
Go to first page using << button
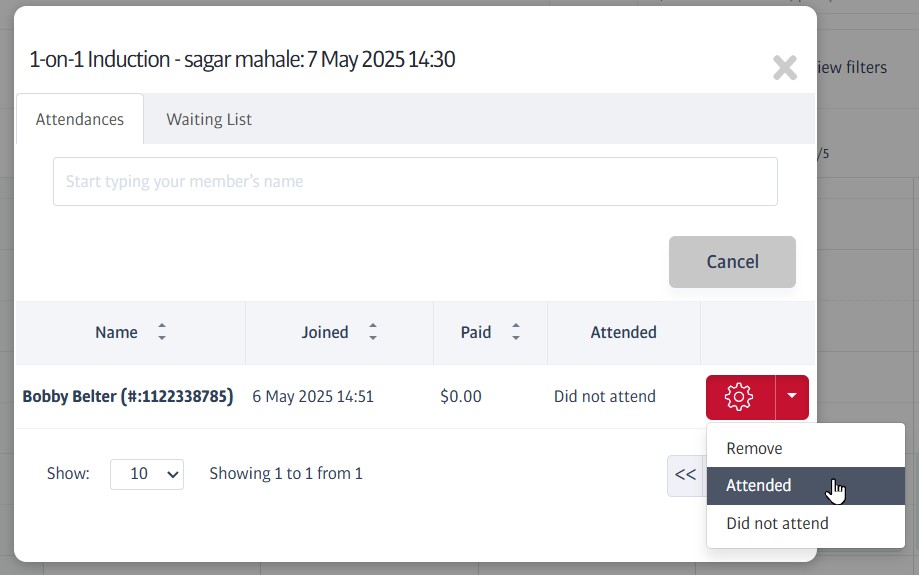[685, 475]
